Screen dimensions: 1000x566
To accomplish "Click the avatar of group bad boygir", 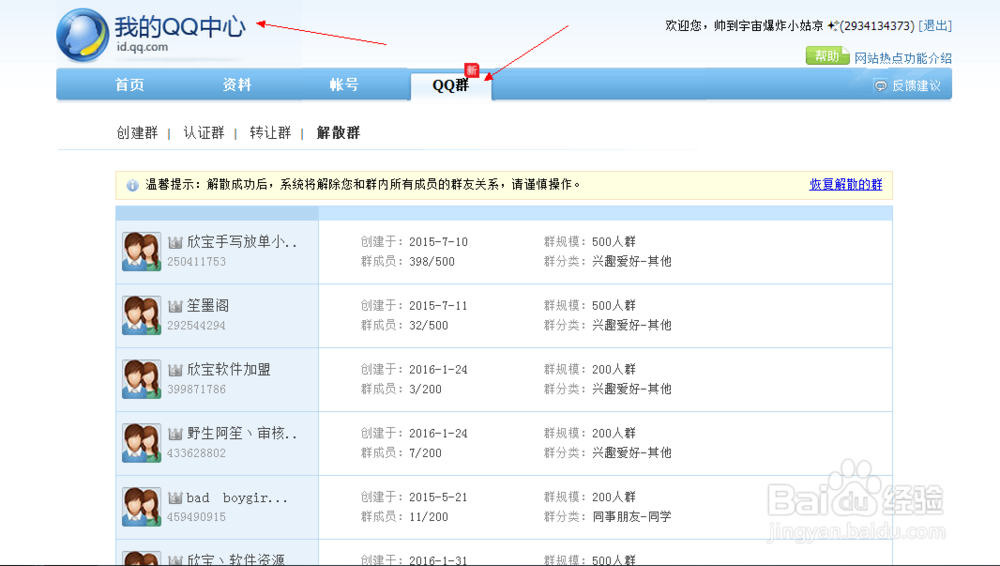I will pyautogui.click(x=142, y=507).
